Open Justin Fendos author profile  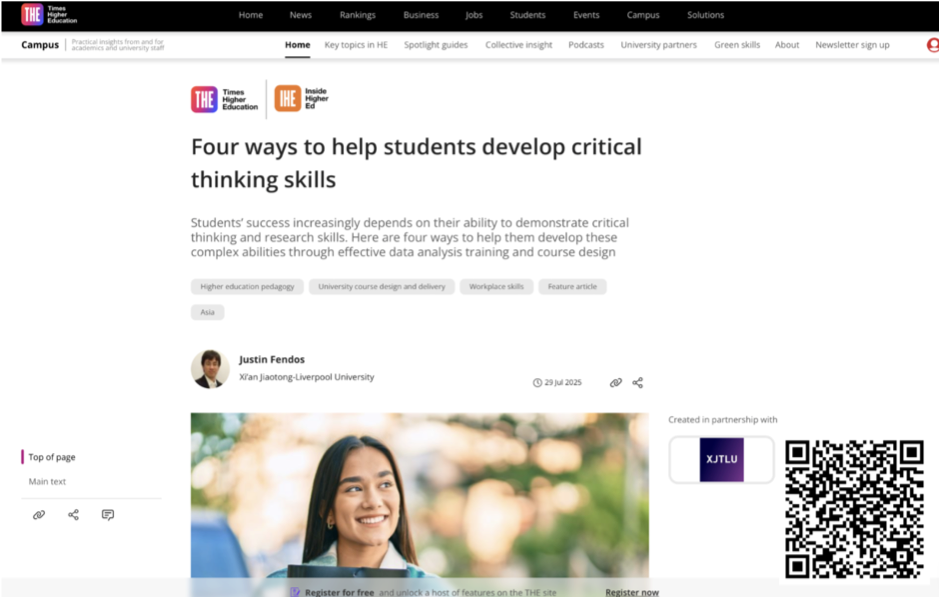272,359
